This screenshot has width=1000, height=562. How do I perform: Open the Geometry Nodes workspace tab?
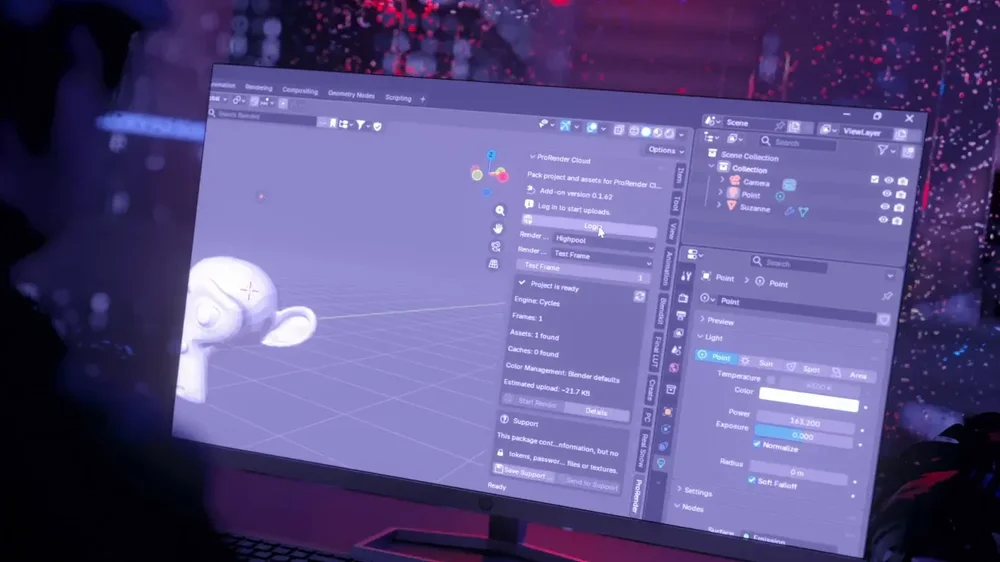(x=351, y=94)
